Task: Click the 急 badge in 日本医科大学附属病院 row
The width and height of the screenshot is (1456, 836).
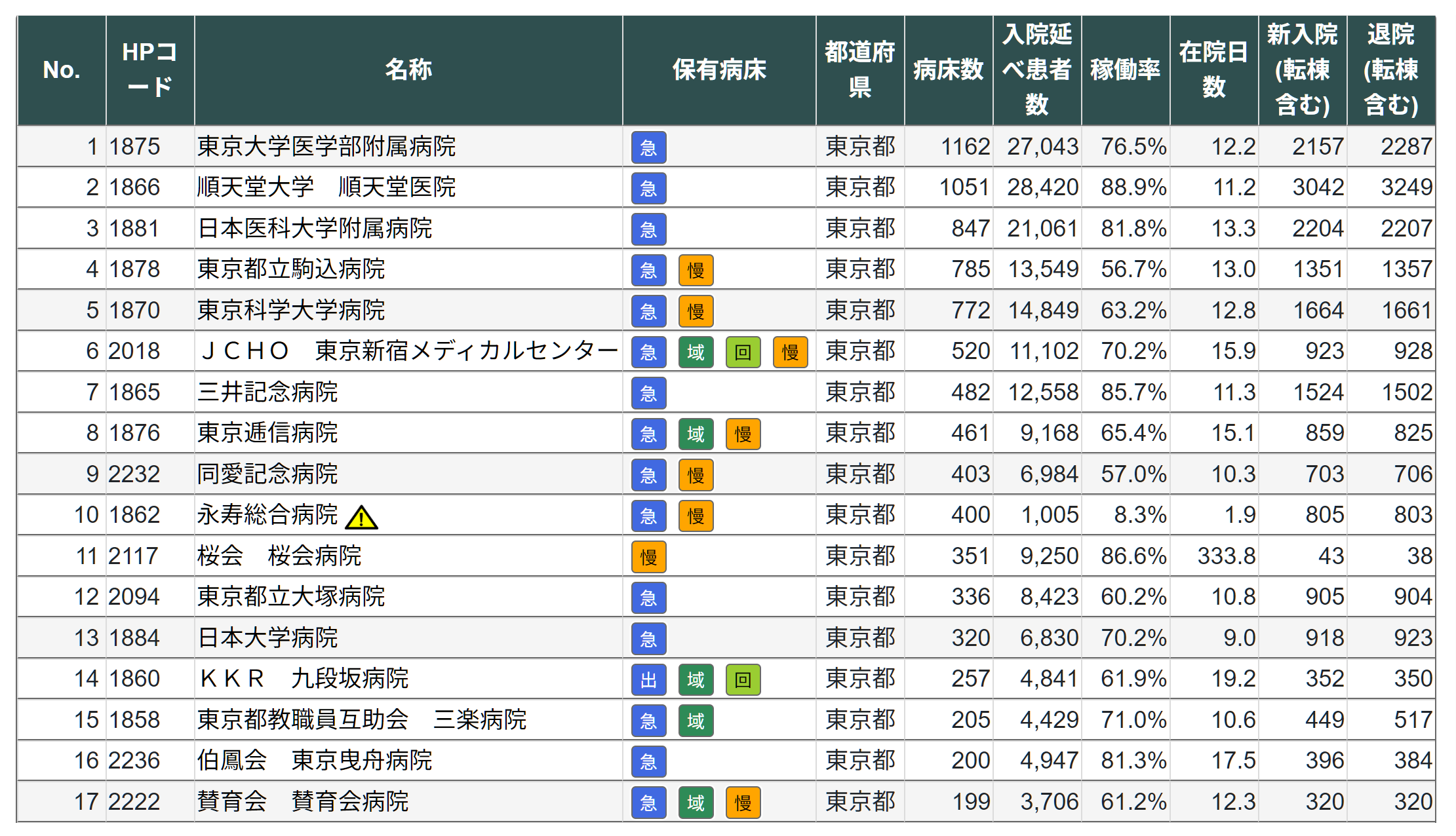Action: pos(648,229)
